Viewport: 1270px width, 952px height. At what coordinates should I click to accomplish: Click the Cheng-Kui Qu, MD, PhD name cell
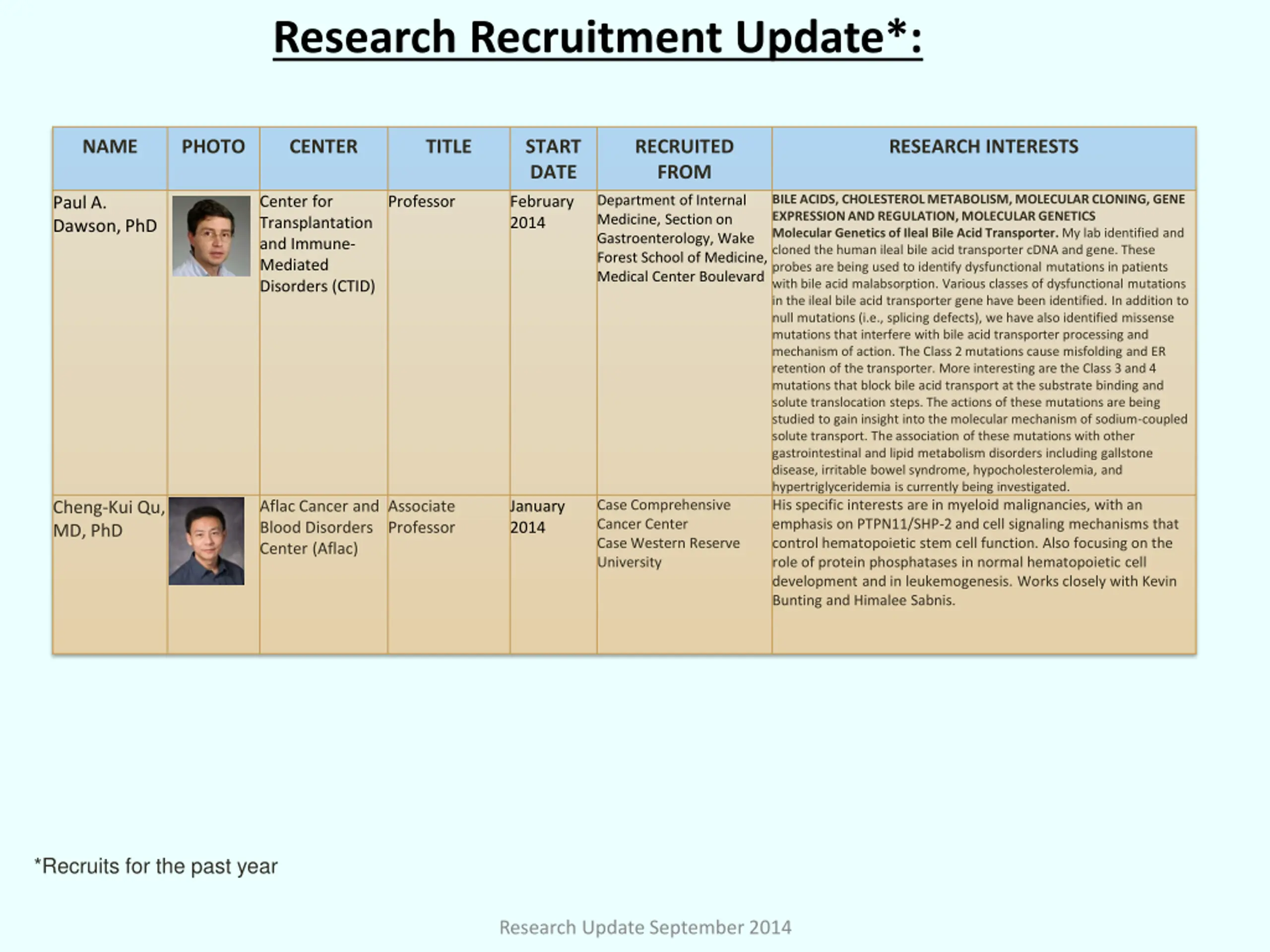(x=109, y=519)
